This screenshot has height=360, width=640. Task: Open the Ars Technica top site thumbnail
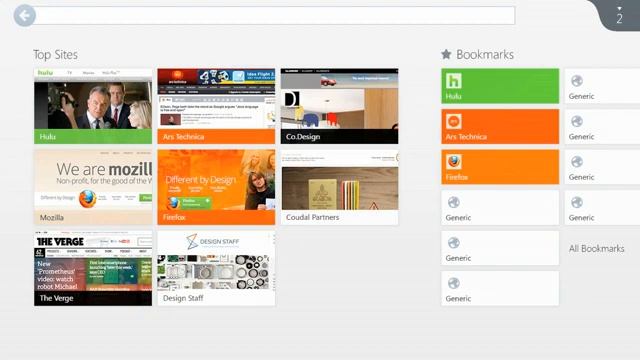[x=216, y=106]
